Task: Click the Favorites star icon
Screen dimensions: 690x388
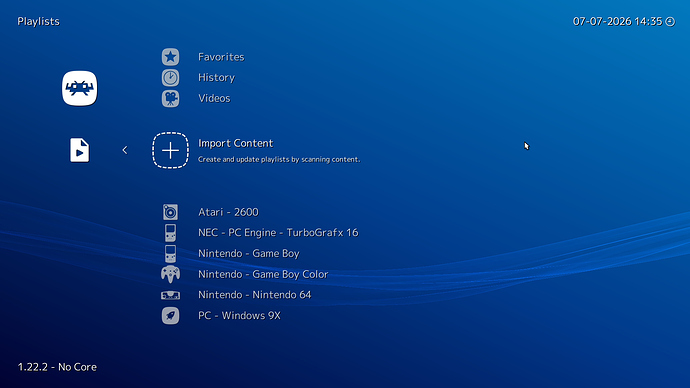Action: (x=170, y=57)
